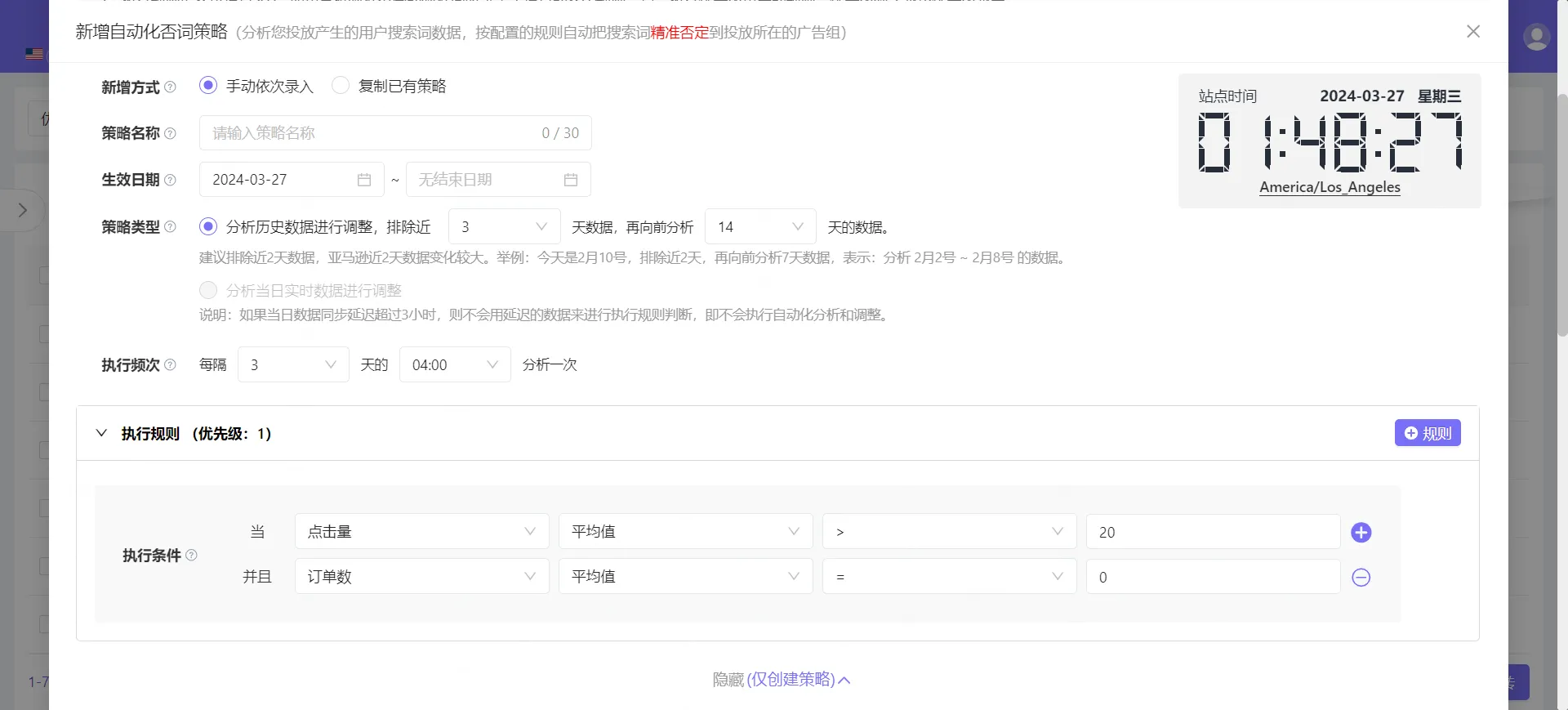Click the help icon beside 执行频次

point(170,365)
